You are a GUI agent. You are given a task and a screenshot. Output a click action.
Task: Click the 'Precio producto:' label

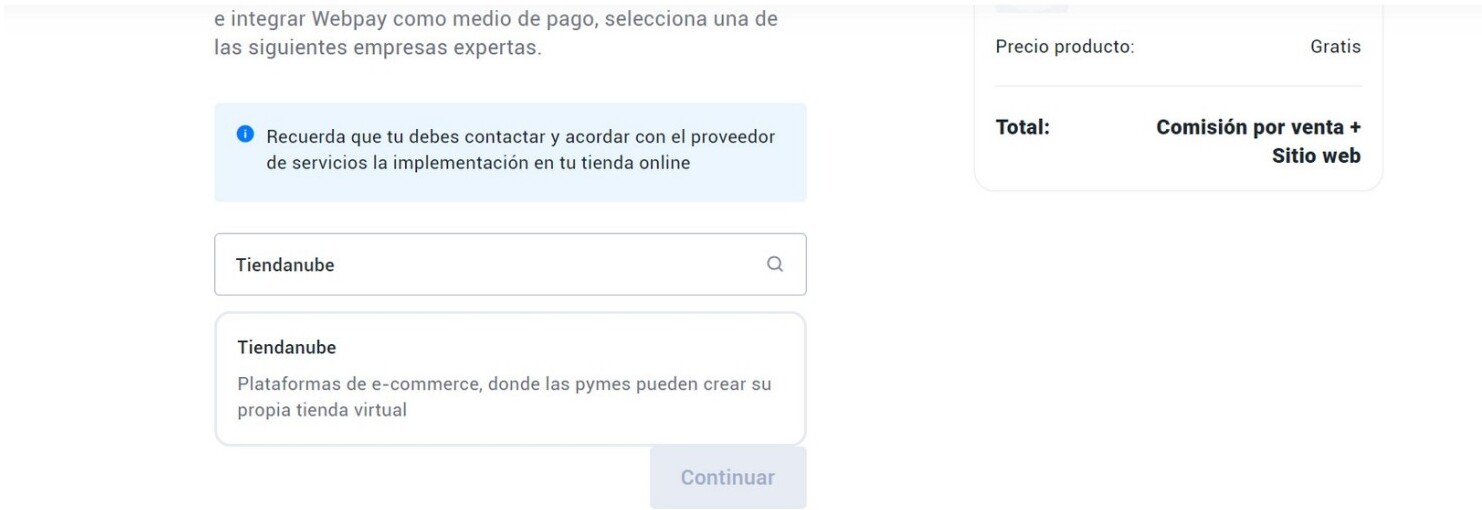[1065, 47]
